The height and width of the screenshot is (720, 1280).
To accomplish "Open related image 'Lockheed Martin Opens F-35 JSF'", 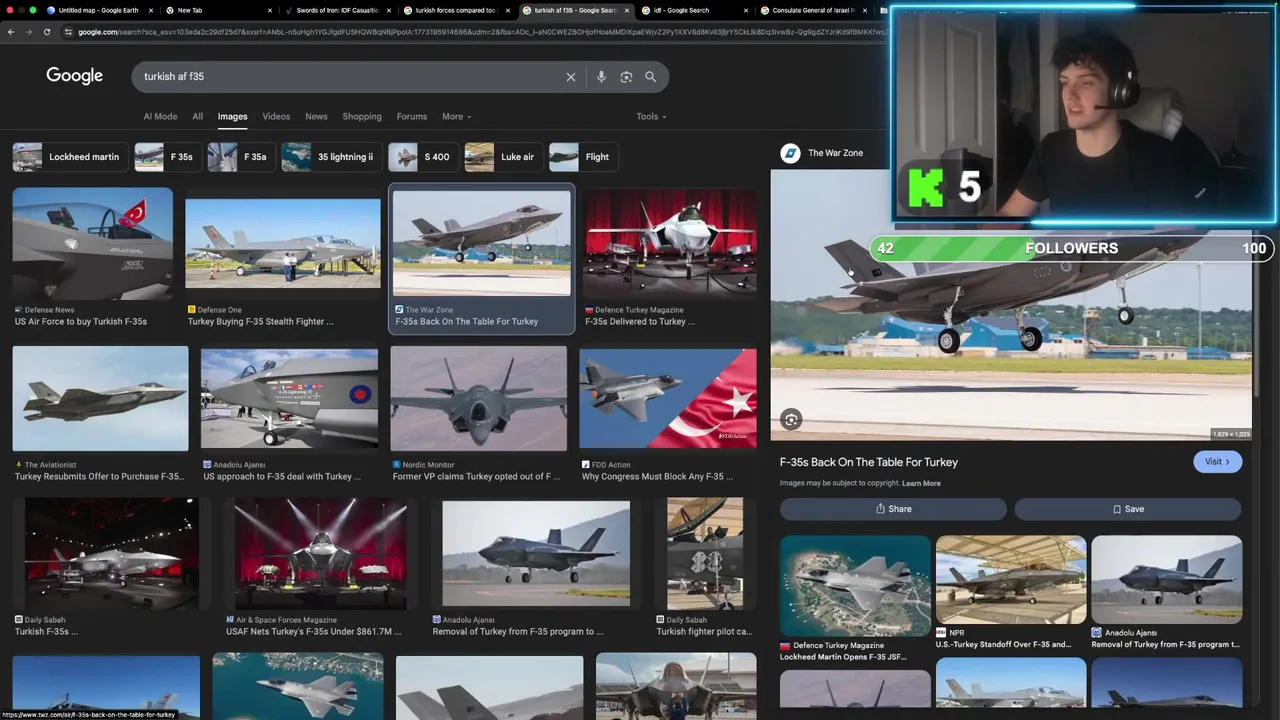I will (855, 585).
